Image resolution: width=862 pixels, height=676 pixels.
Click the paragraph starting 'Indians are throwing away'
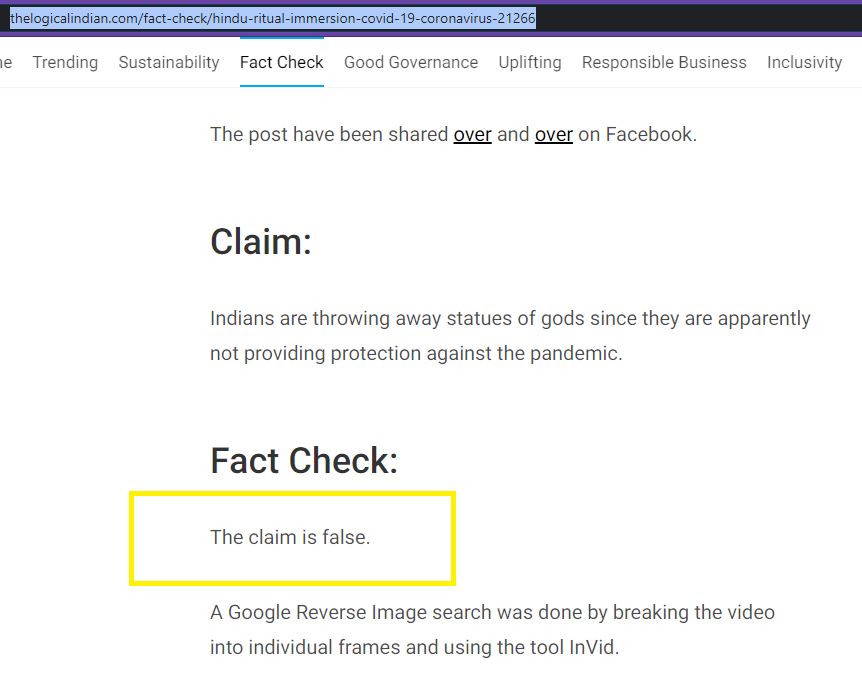(510, 336)
